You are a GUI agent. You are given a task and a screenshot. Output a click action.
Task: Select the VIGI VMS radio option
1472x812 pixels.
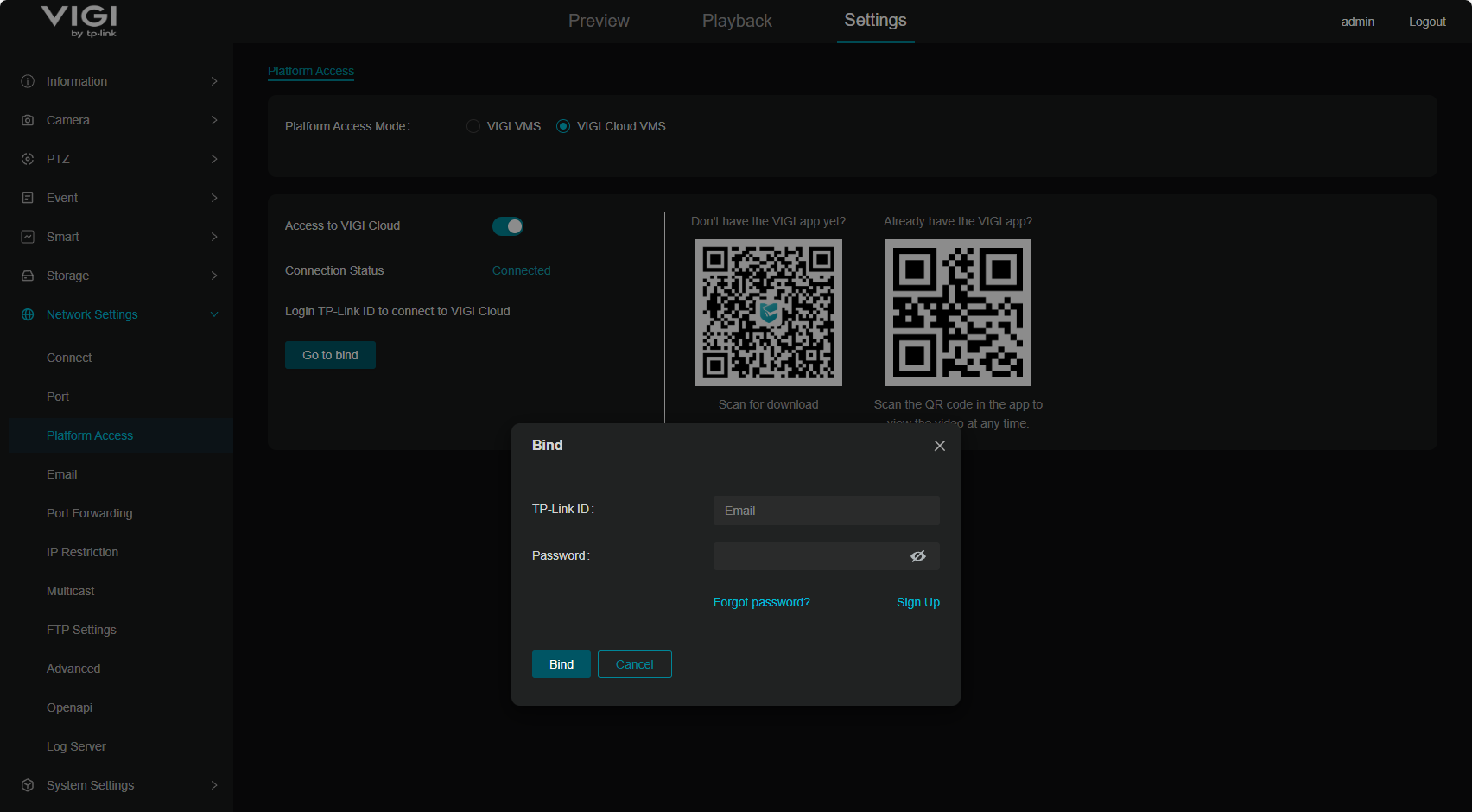click(473, 126)
